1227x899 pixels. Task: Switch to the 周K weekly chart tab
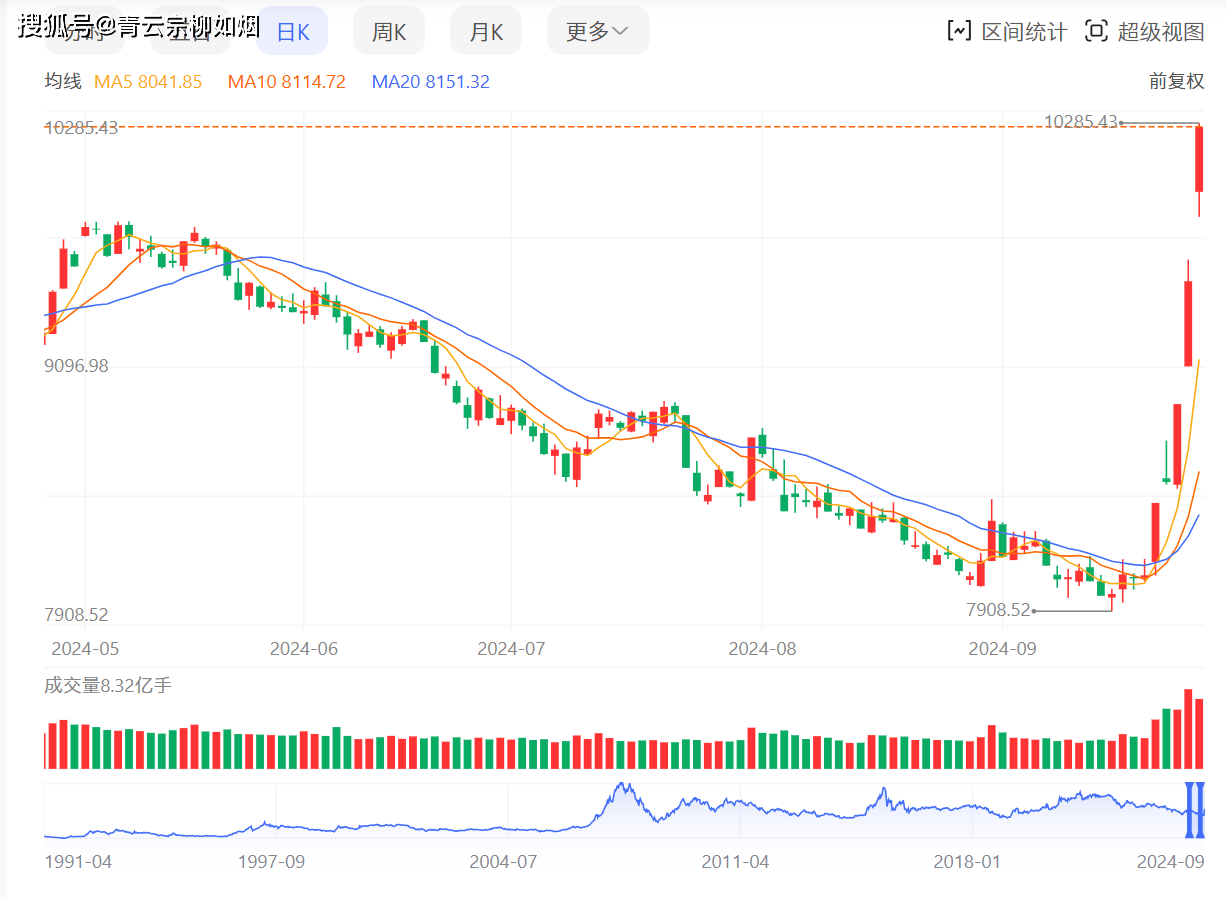click(388, 31)
